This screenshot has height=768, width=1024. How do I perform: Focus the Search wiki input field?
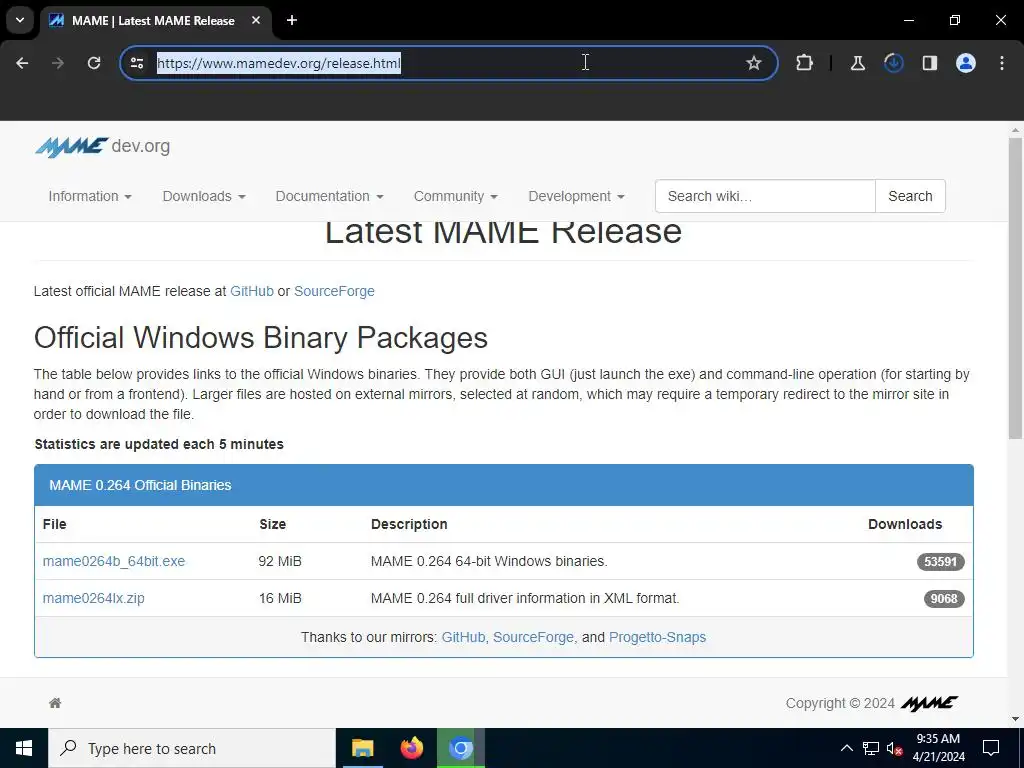[765, 196]
